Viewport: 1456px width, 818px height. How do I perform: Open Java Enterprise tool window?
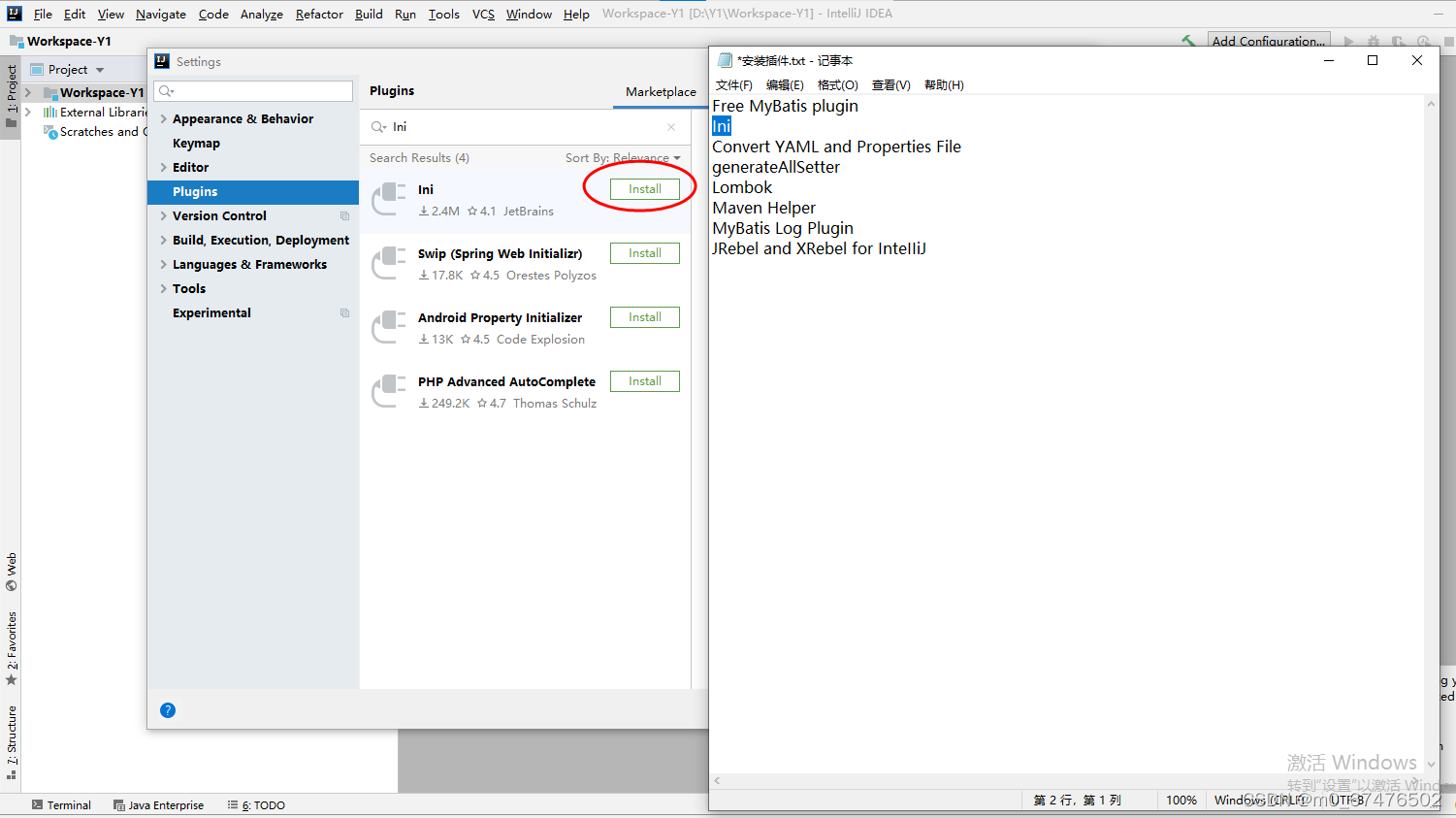158,805
